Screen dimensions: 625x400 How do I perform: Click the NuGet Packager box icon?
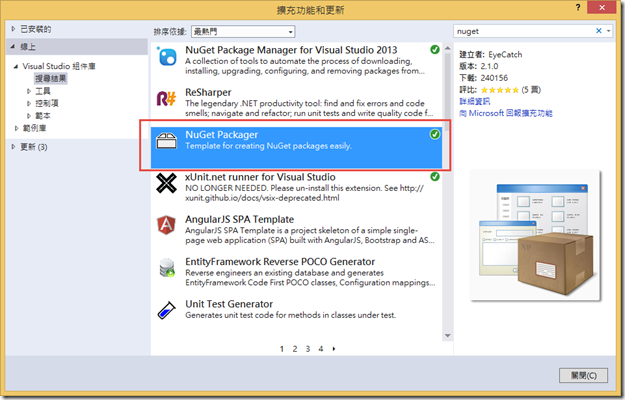pos(166,140)
